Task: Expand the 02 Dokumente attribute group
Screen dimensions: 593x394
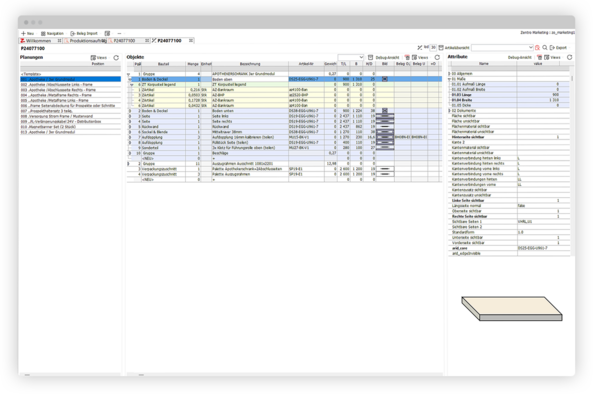Action: tap(449, 111)
